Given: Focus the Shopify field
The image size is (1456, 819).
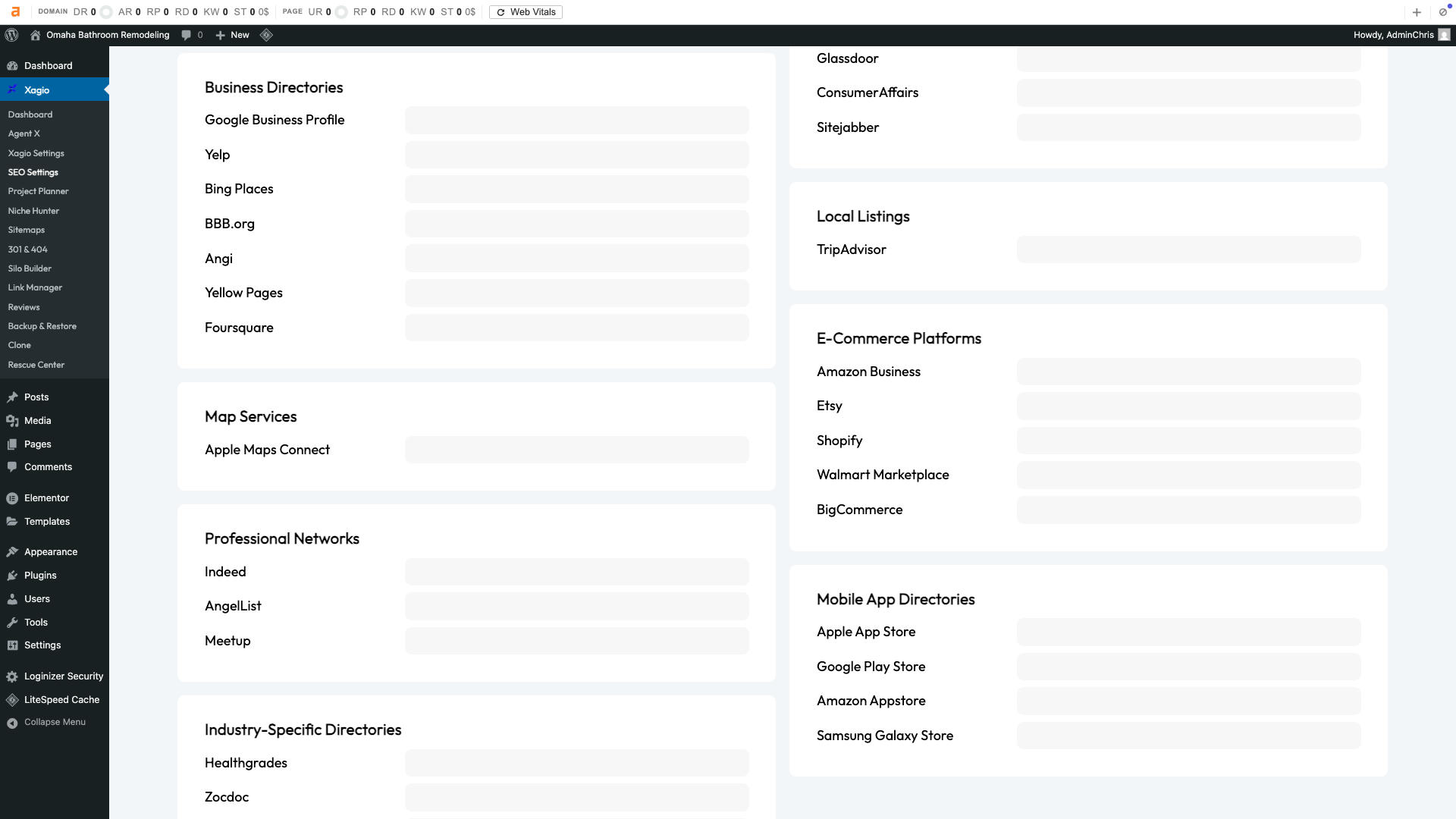Looking at the screenshot, I should coord(1188,441).
